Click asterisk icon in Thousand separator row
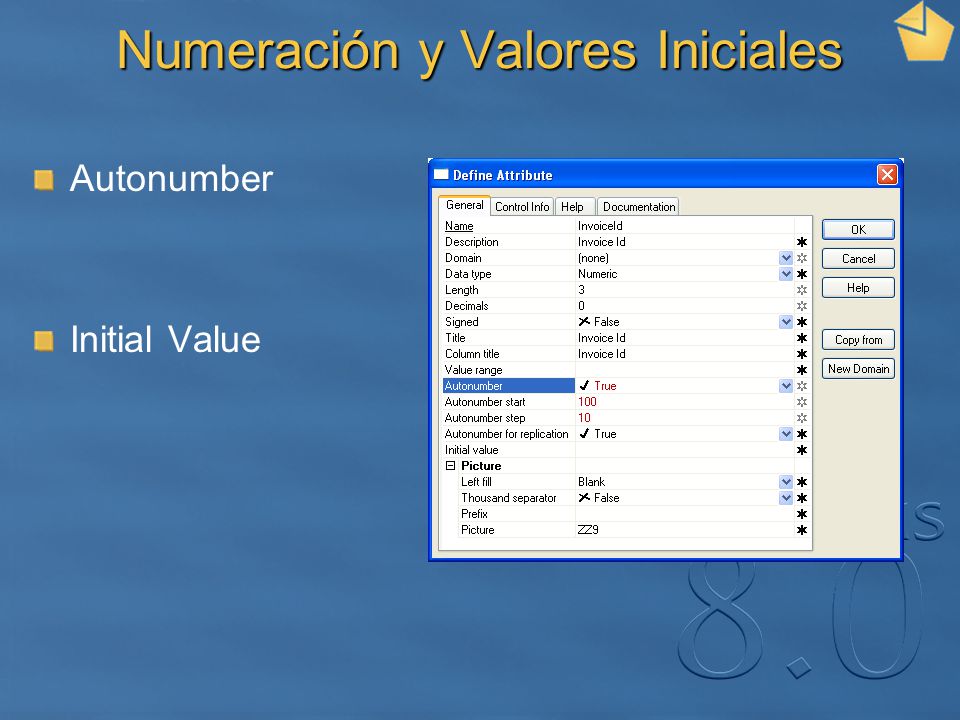The height and width of the screenshot is (720, 960). click(801, 498)
